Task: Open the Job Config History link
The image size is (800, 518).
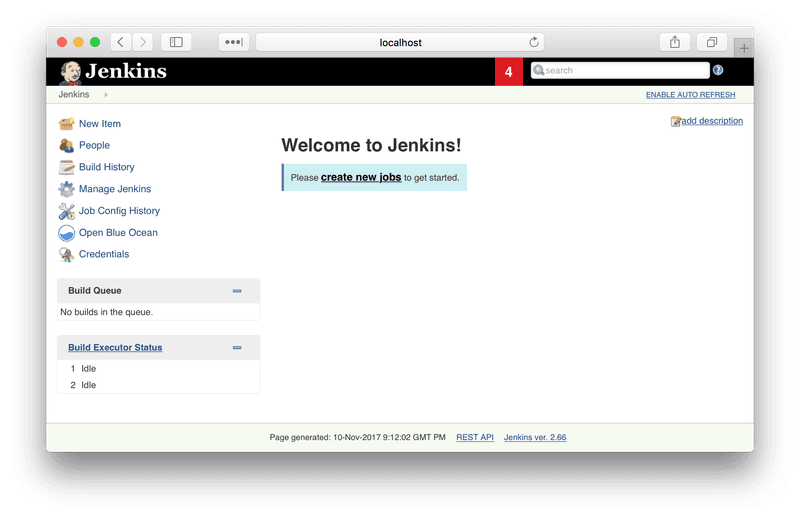Action: coord(119,211)
